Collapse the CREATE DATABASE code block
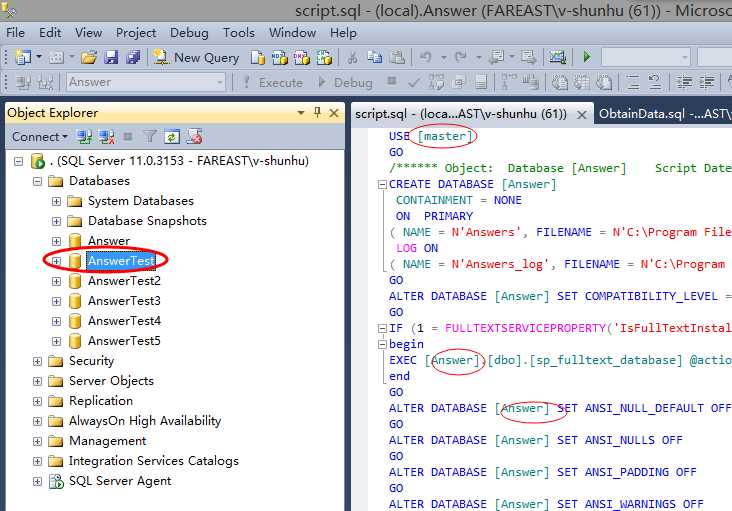Screen dimensions: 732x511 [382, 184]
